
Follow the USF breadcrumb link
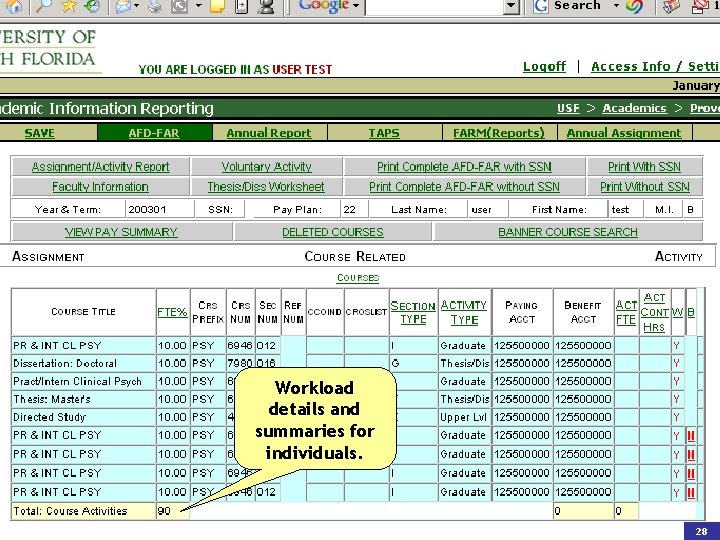click(x=568, y=108)
